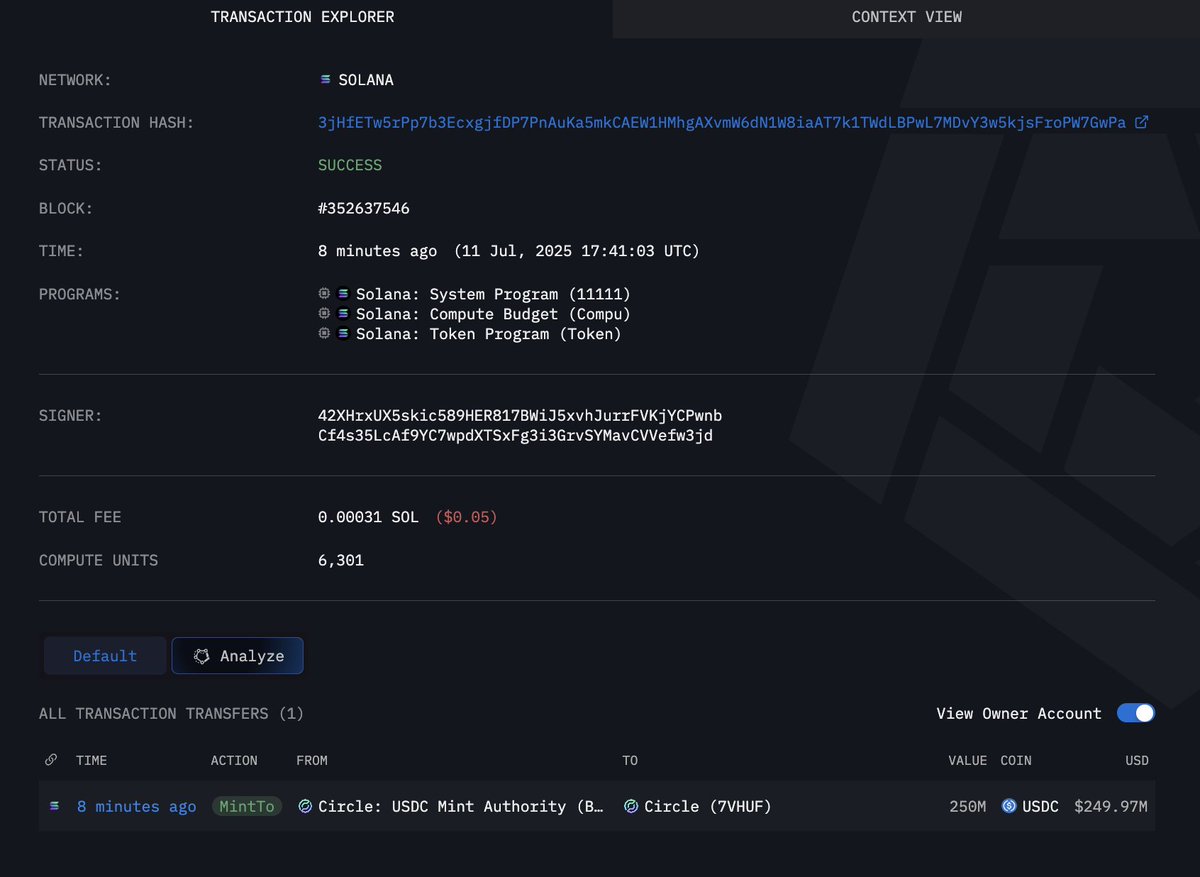1200x877 pixels.
Task: Sort transfers by the TIME column
Action: [x=91, y=760]
